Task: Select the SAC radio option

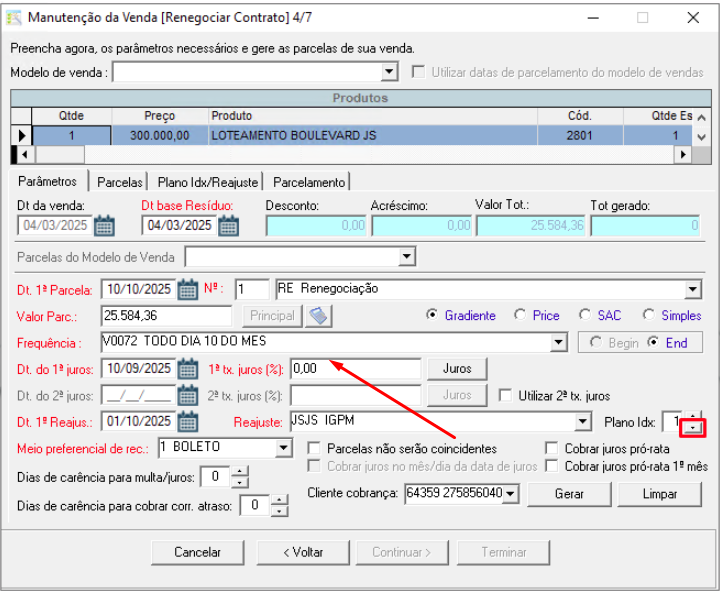Action: 585,316
